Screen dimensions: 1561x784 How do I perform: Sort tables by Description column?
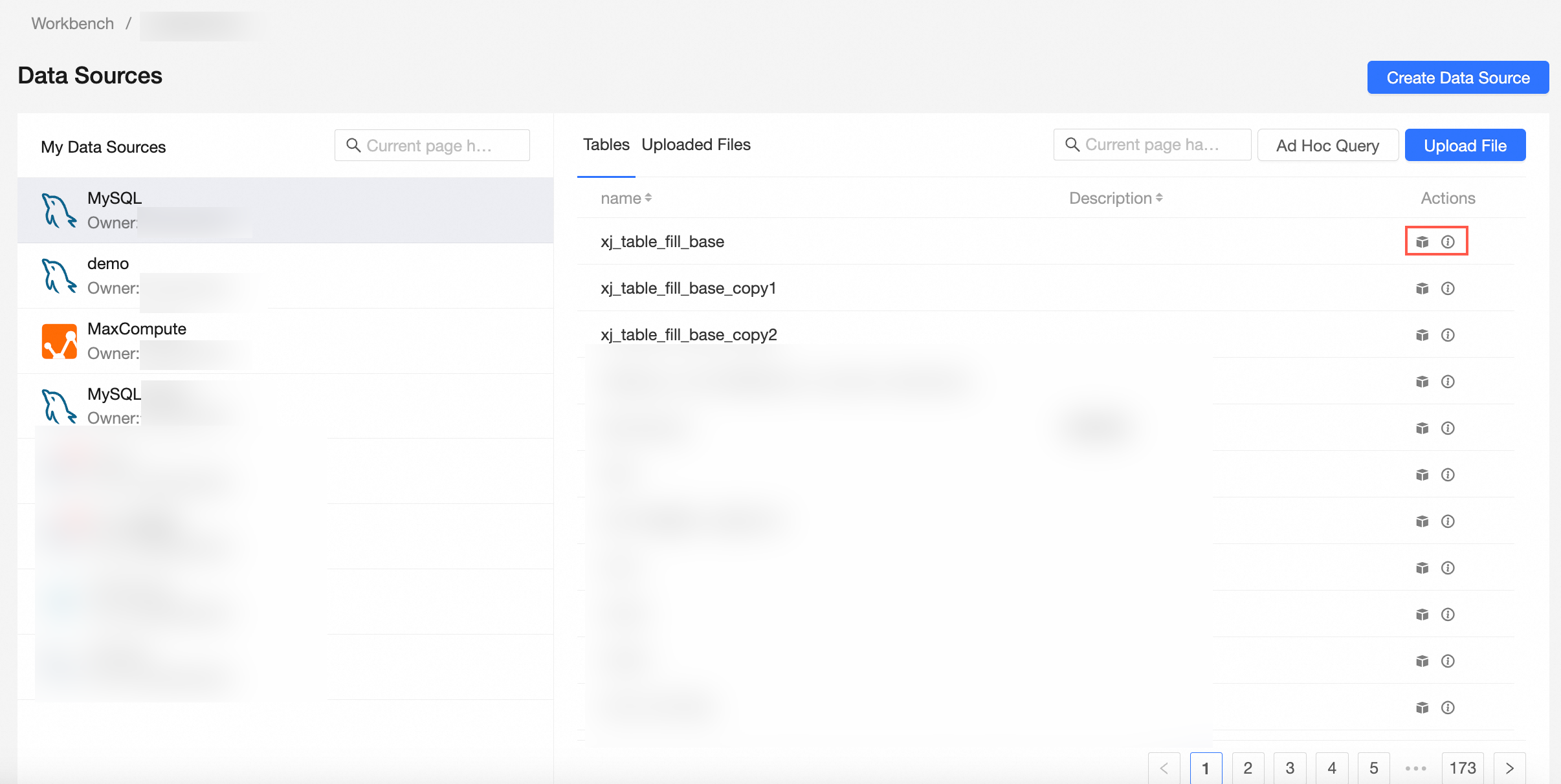[1116, 199]
